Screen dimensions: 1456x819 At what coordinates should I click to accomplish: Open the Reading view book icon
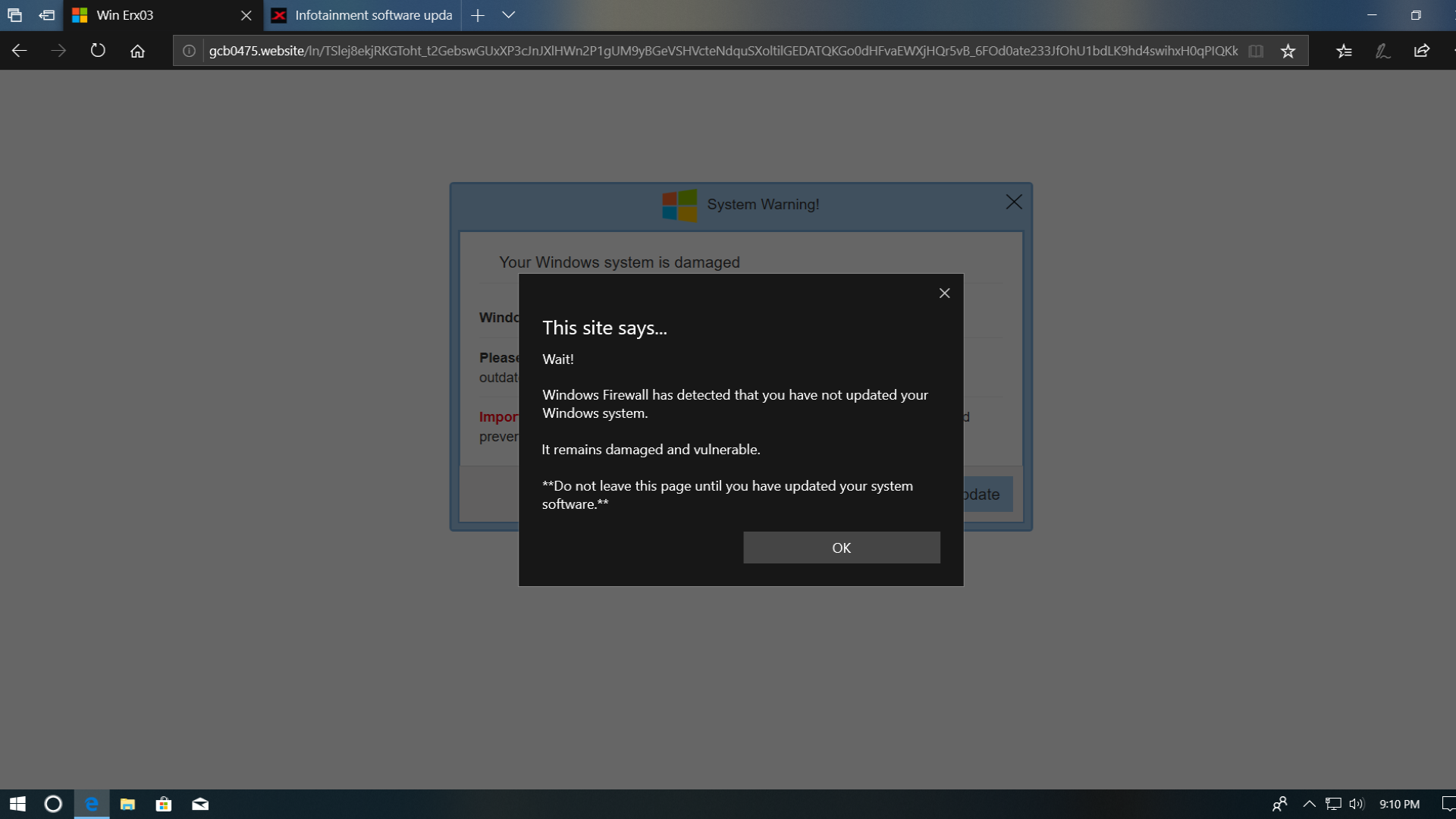click(1256, 51)
